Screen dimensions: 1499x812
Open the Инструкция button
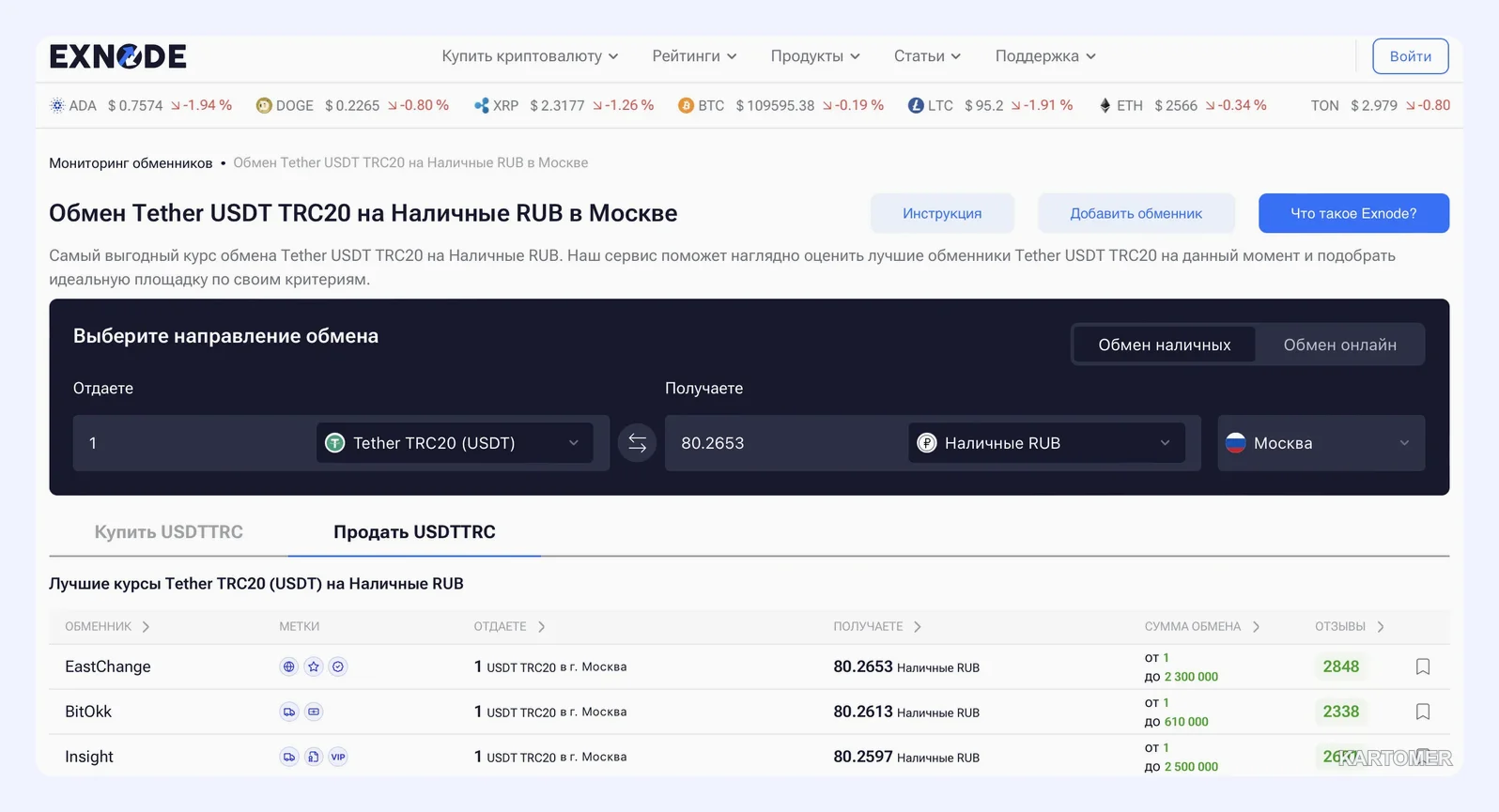[x=942, y=213]
